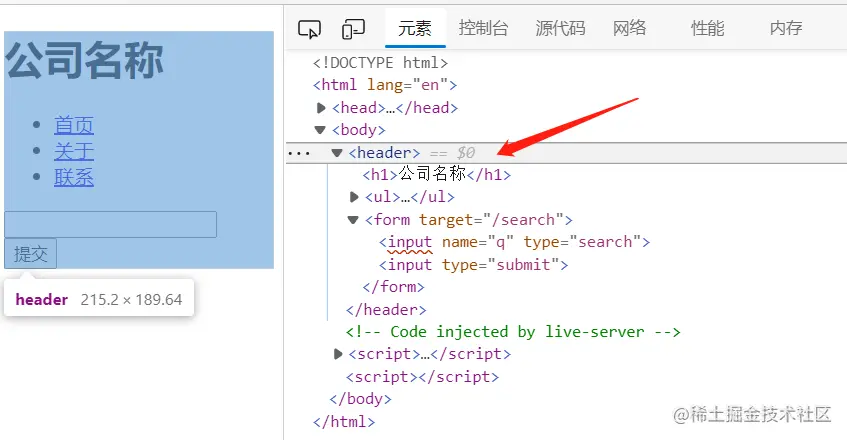Open the 首页 link
Screen dimensions: 847x440
[74, 125]
